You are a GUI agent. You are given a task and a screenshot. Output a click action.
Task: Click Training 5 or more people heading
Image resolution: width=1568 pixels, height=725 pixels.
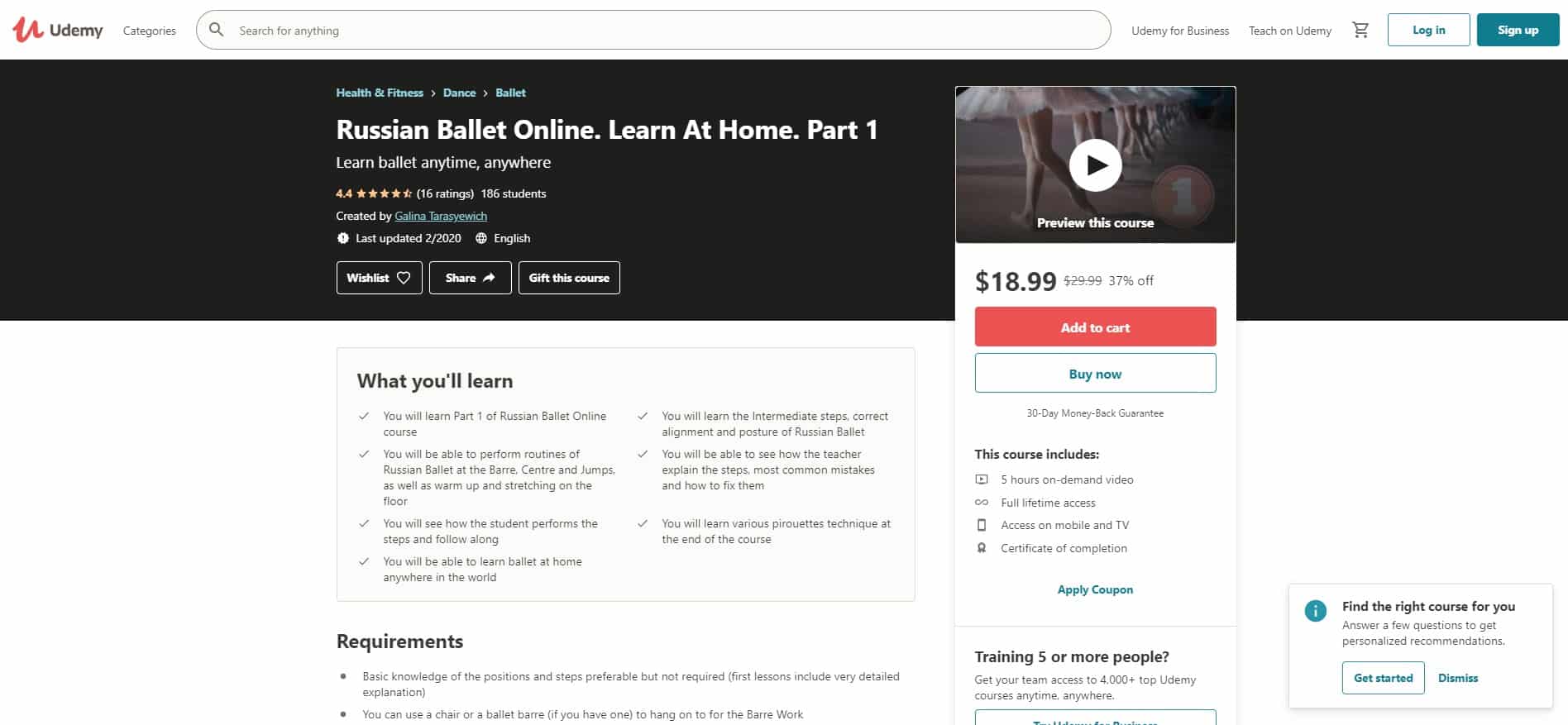tap(1072, 657)
